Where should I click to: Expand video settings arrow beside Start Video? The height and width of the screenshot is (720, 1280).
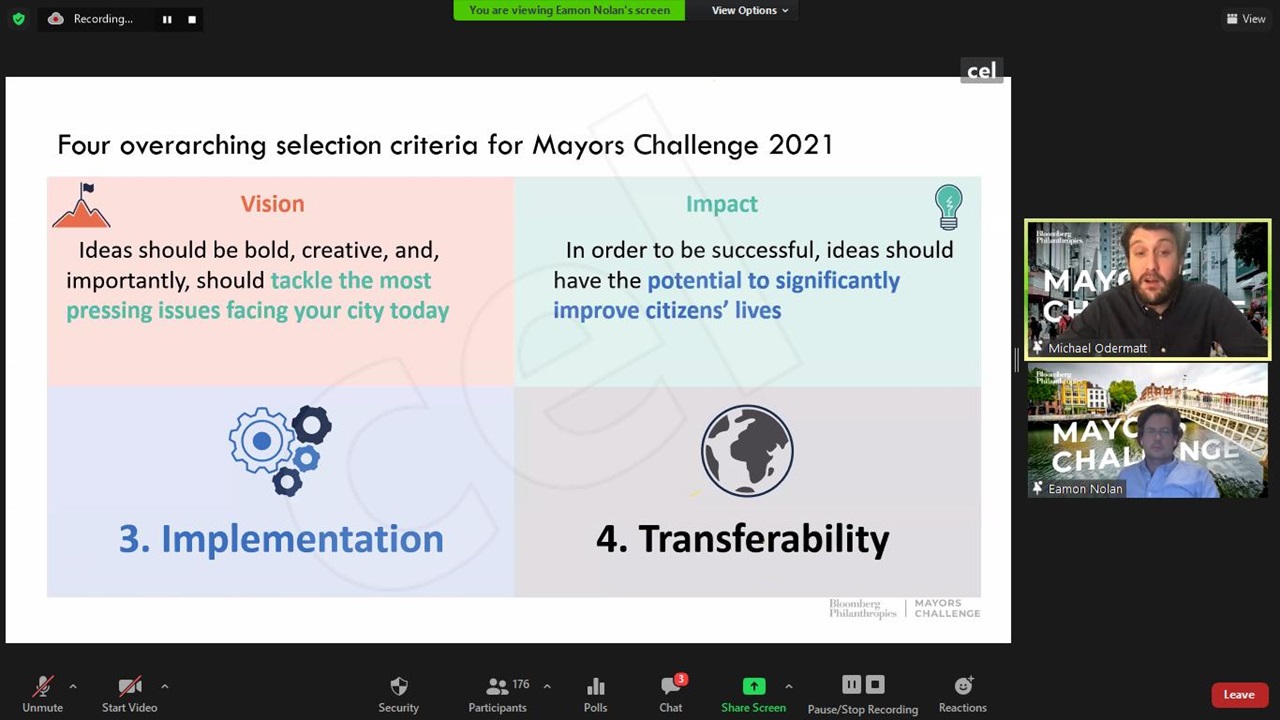coord(164,686)
